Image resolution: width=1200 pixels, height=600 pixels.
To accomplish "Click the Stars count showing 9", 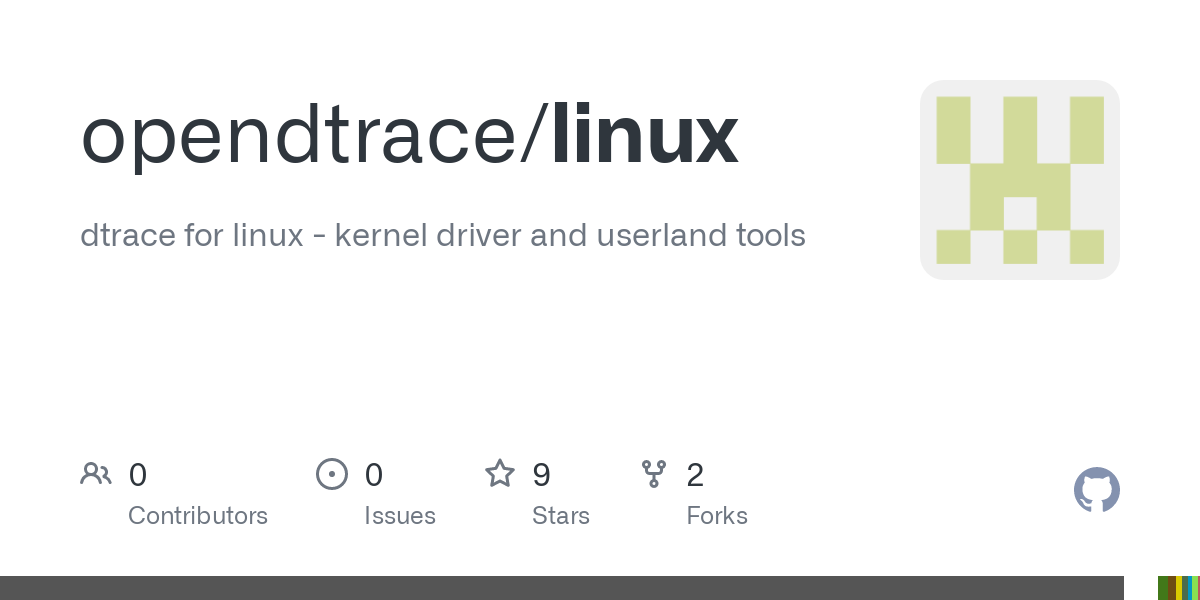I will tap(542, 475).
